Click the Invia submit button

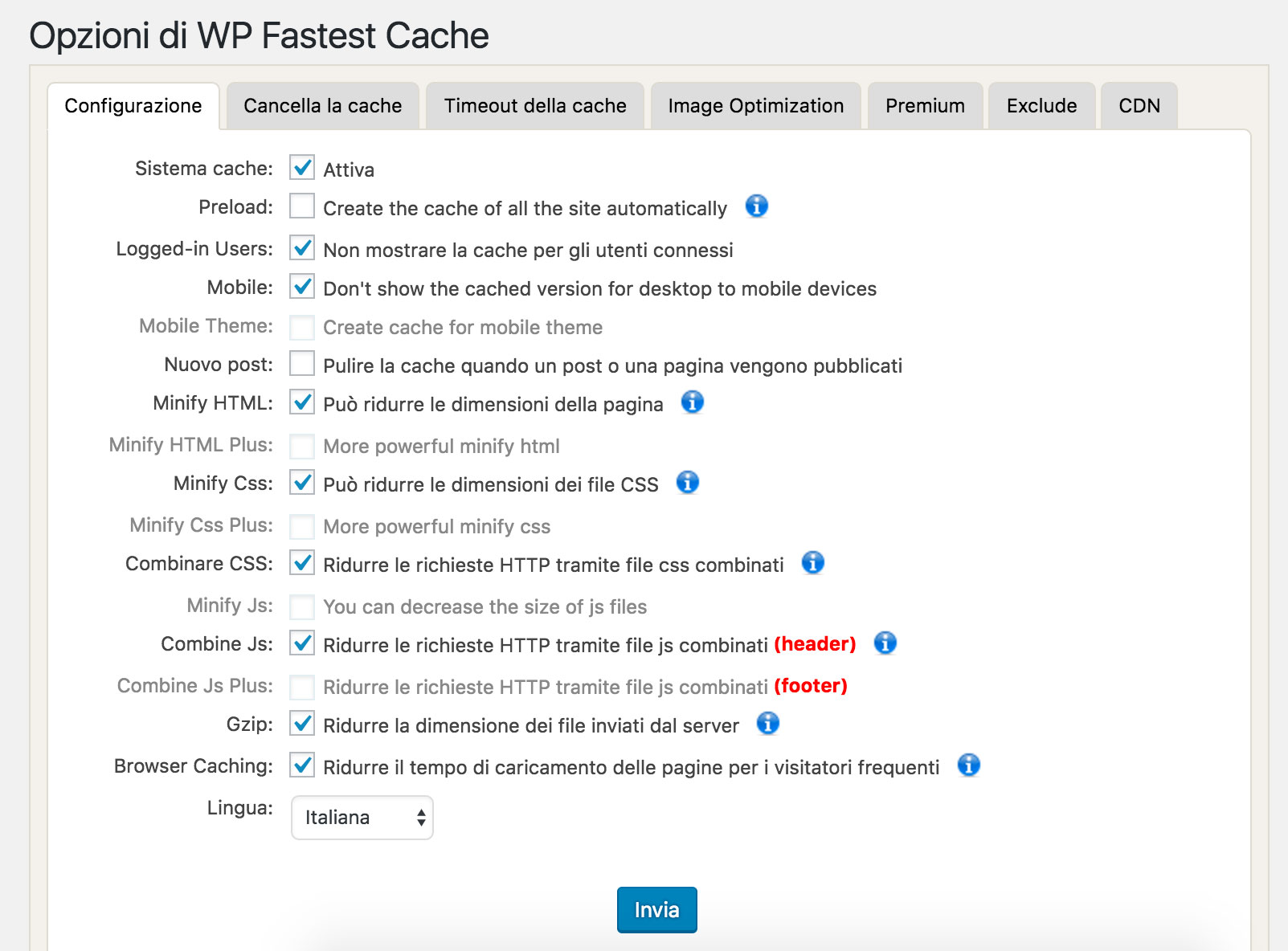(657, 910)
